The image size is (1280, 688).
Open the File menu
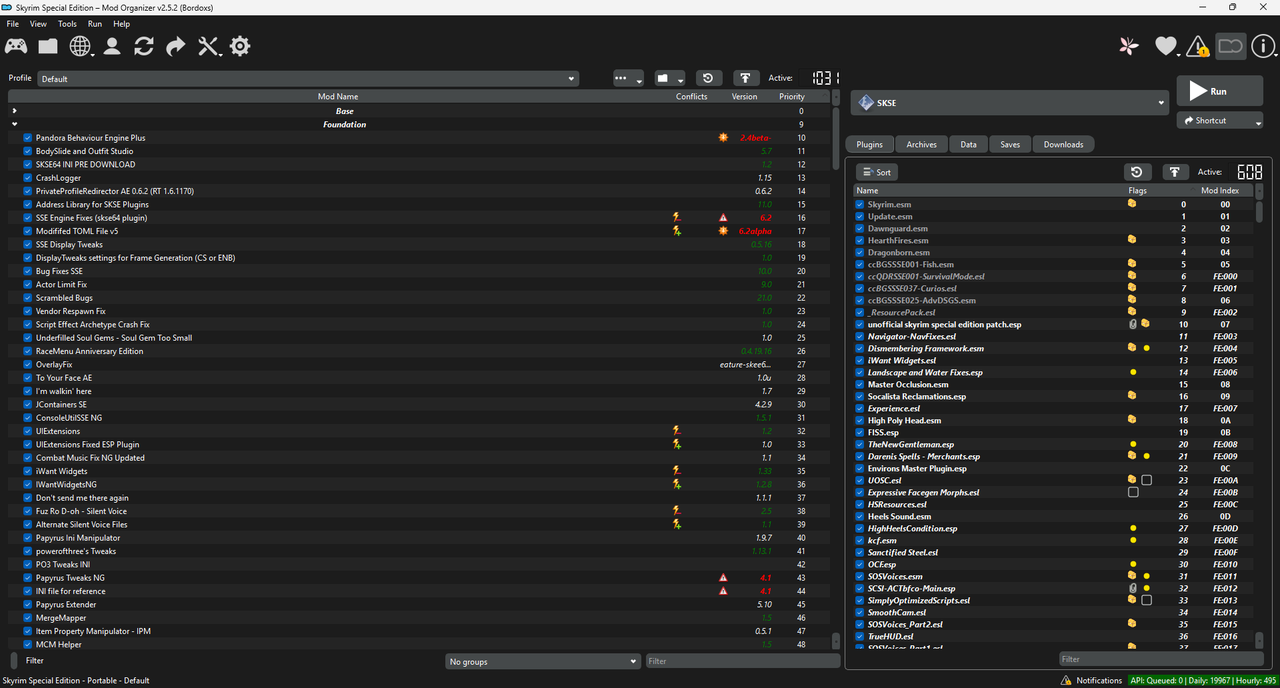tap(13, 23)
